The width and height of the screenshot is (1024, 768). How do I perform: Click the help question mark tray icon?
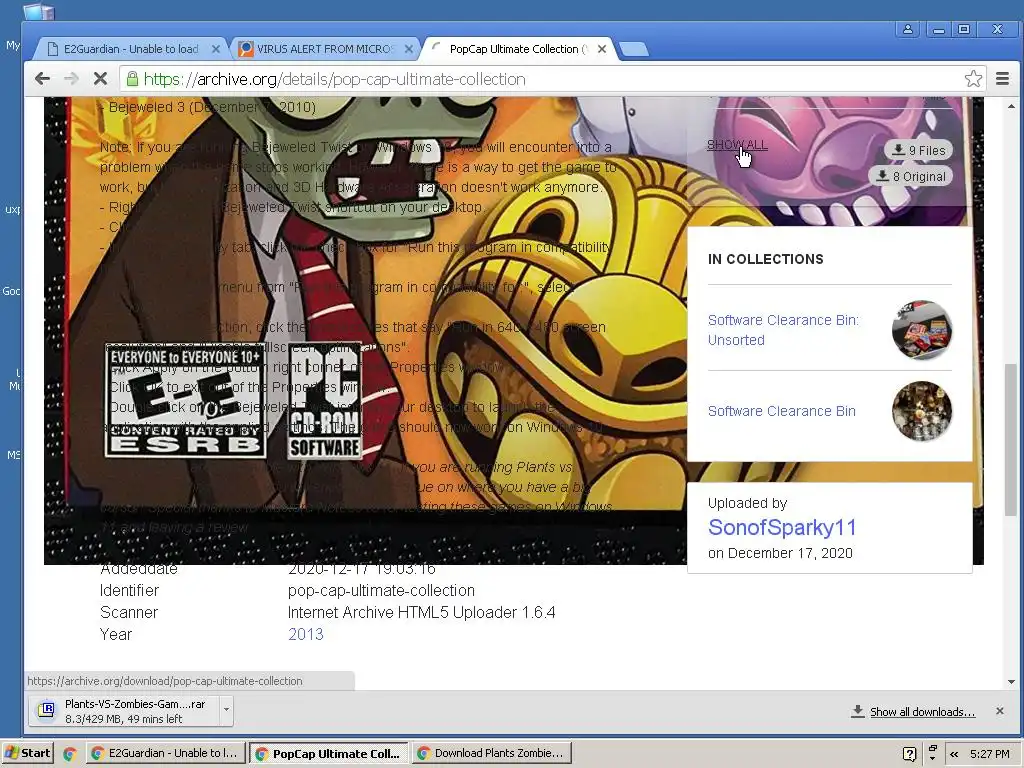tap(909, 754)
